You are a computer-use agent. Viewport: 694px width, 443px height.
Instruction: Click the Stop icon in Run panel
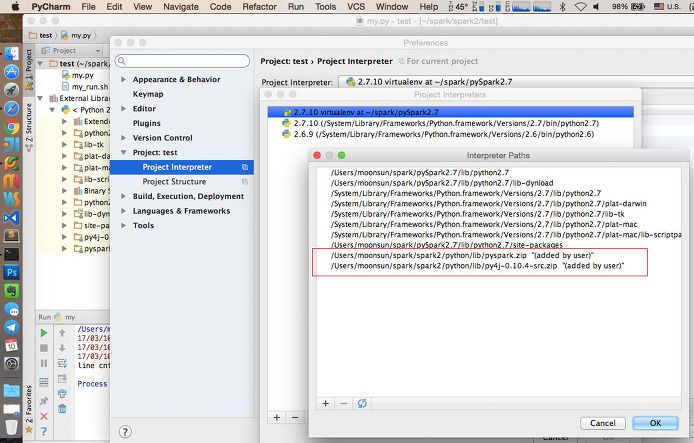point(44,348)
